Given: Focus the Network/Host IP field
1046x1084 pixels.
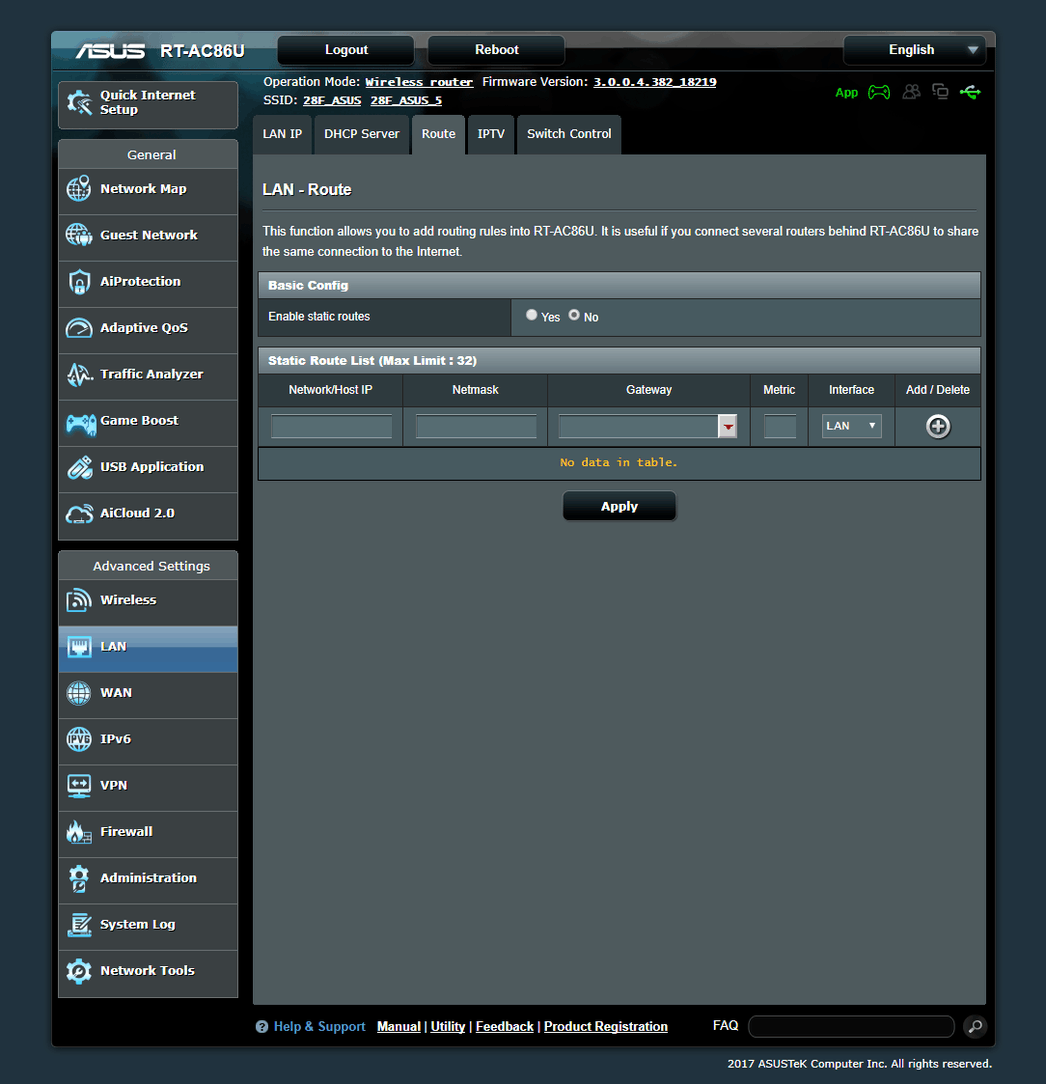Looking at the screenshot, I should [x=331, y=426].
